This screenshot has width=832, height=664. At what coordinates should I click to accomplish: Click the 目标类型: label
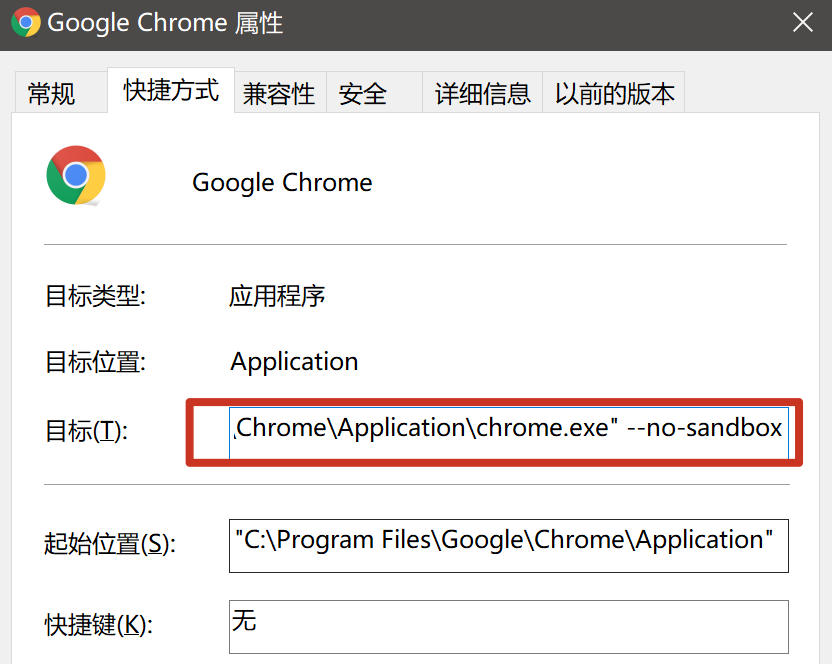point(95,296)
